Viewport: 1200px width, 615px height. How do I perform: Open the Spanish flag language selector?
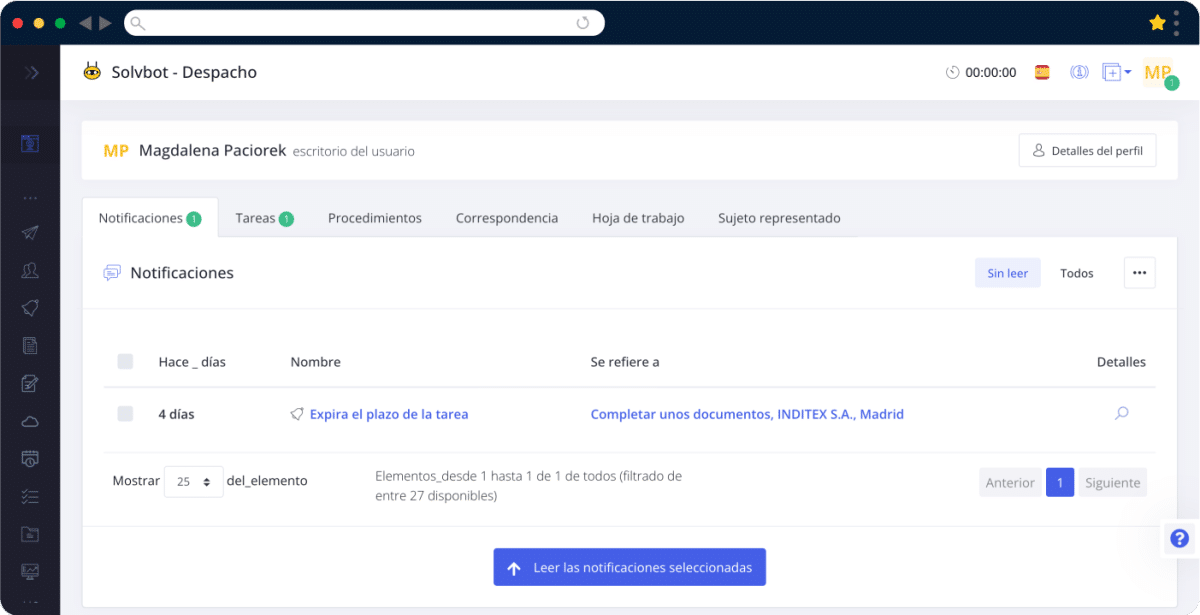point(1042,72)
